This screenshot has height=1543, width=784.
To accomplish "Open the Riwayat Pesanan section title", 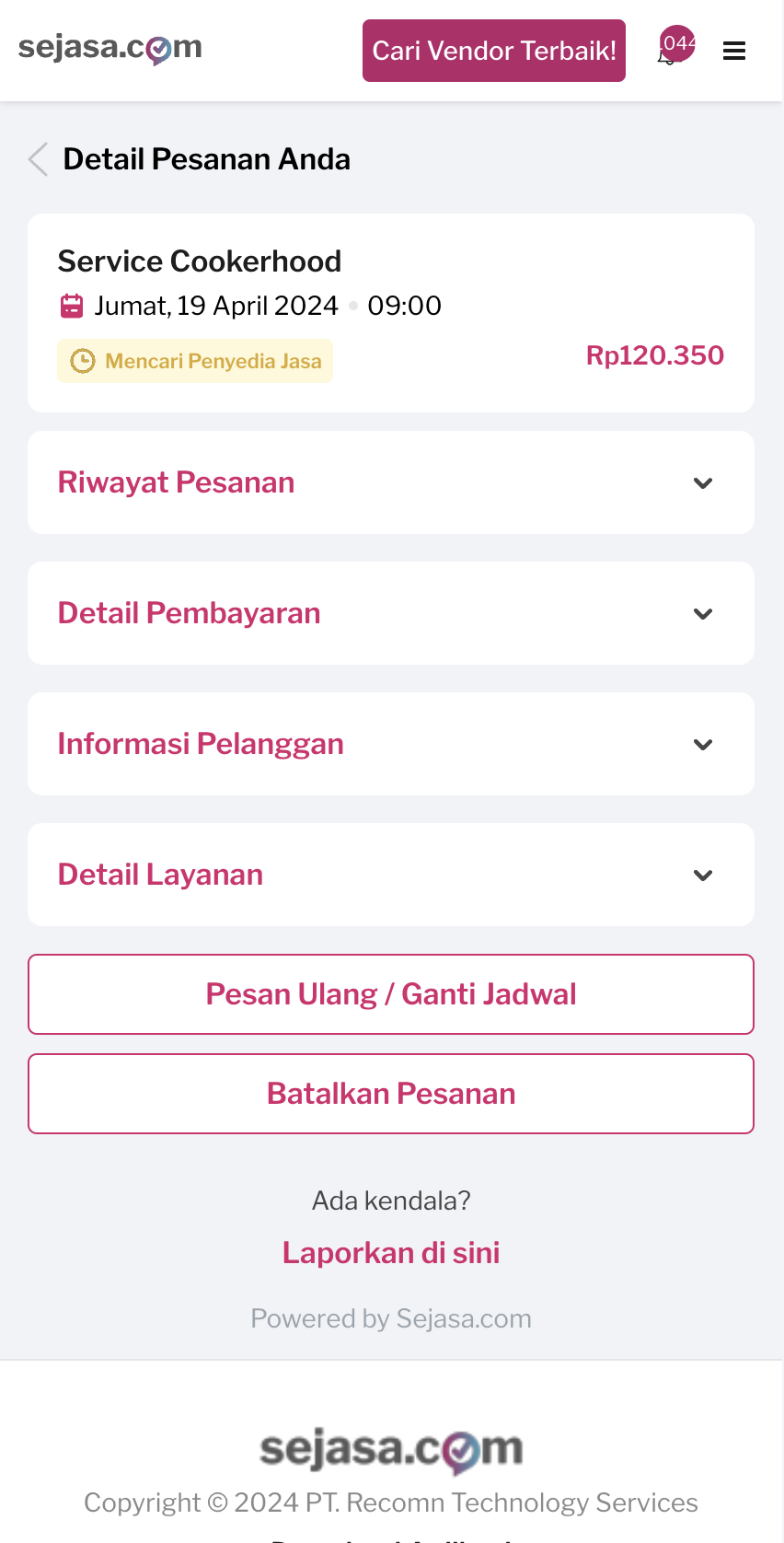I will [x=177, y=482].
